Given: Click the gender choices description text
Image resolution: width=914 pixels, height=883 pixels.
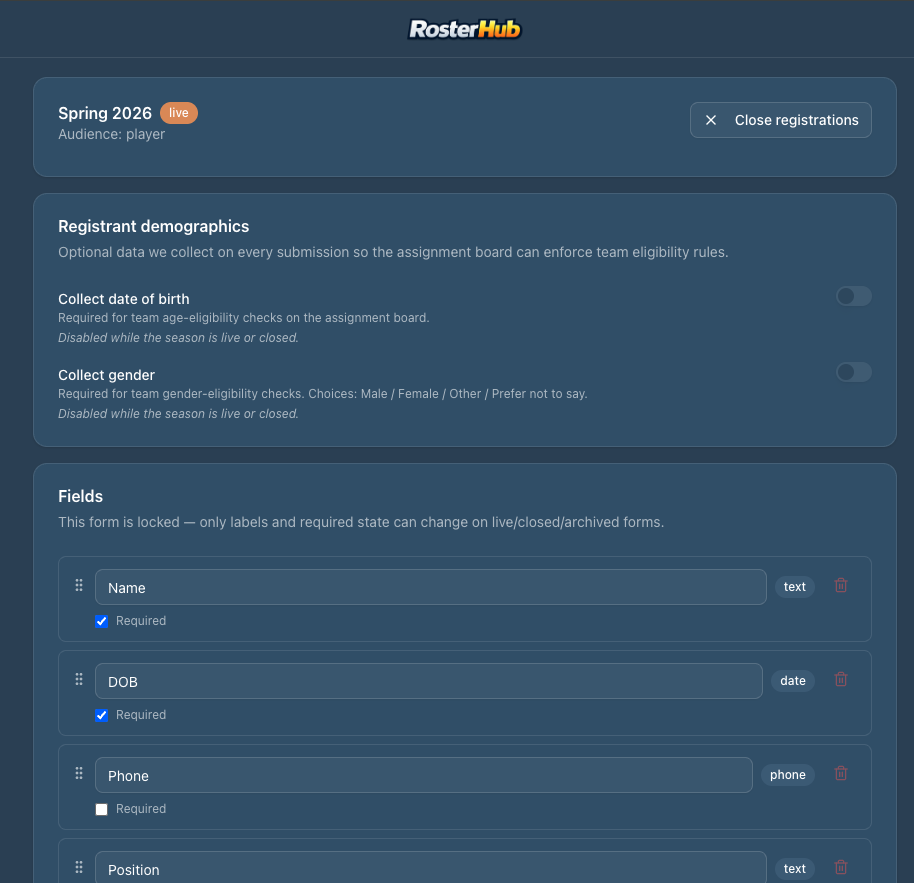Looking at the screenshot, I should 322,394.
